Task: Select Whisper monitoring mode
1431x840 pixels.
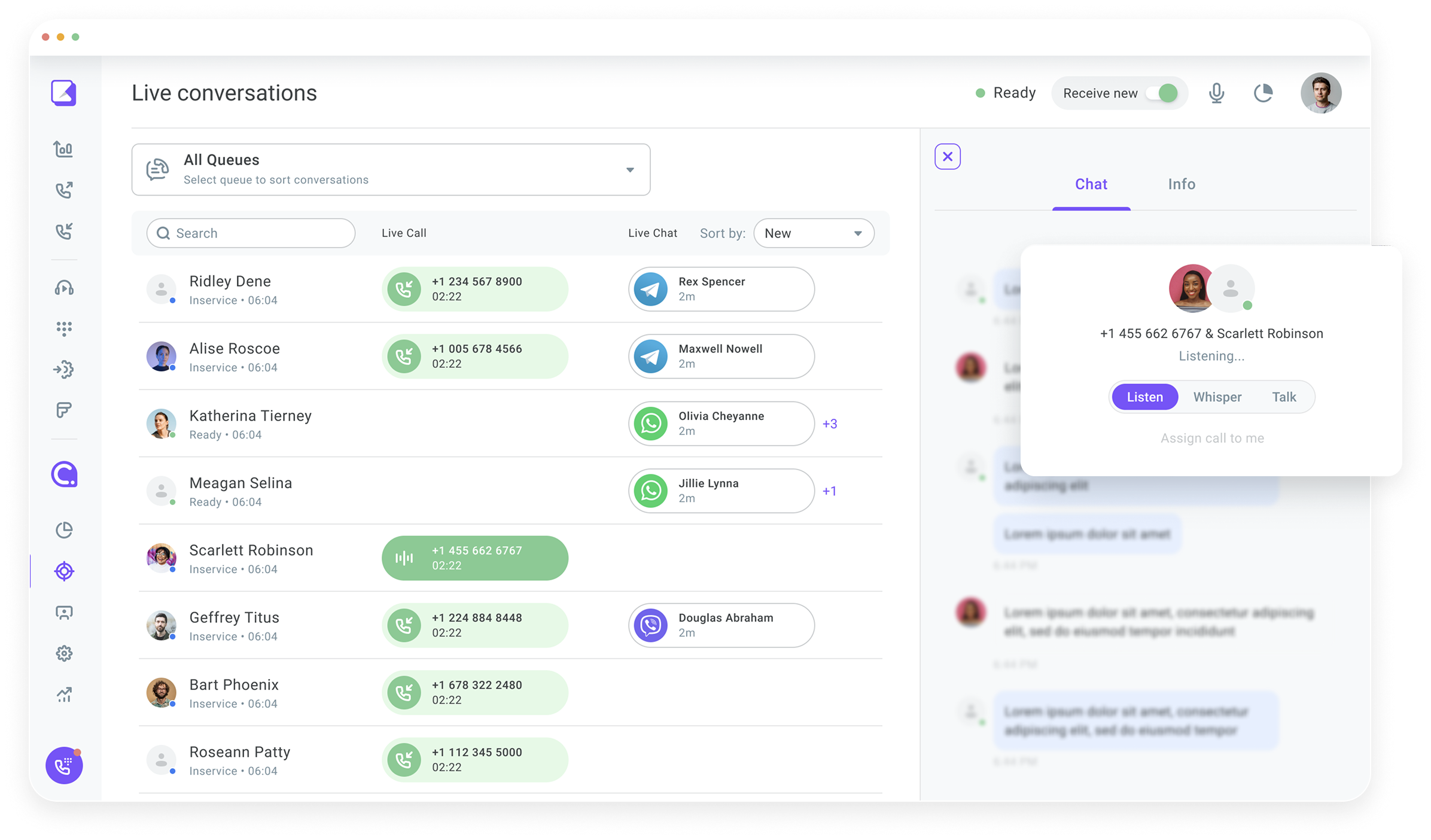Action: tap(1217, 397)
